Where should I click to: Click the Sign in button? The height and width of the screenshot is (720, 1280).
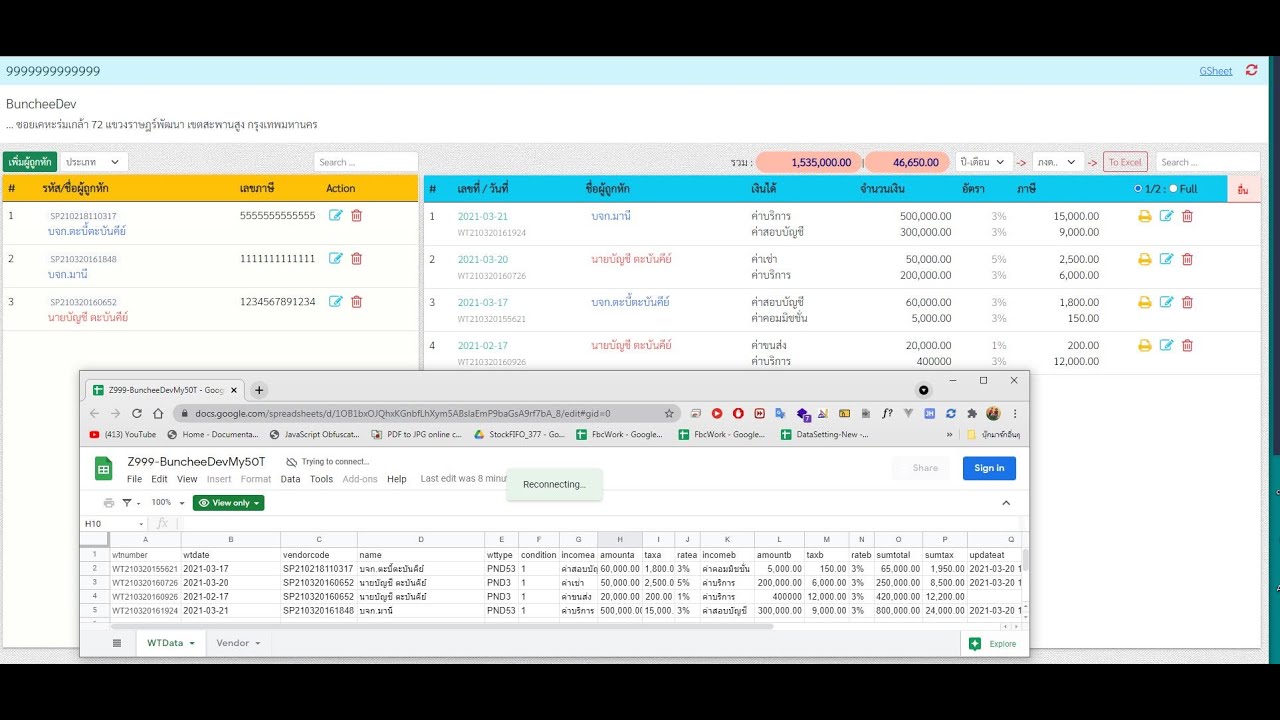pos(989,468)
